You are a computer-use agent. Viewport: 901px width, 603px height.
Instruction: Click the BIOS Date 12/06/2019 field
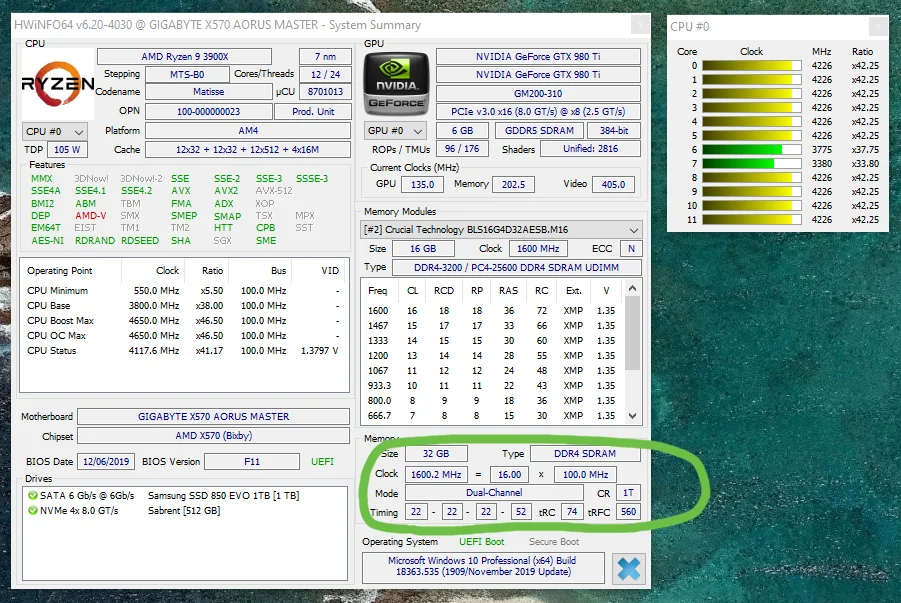(x=106, y=462)
